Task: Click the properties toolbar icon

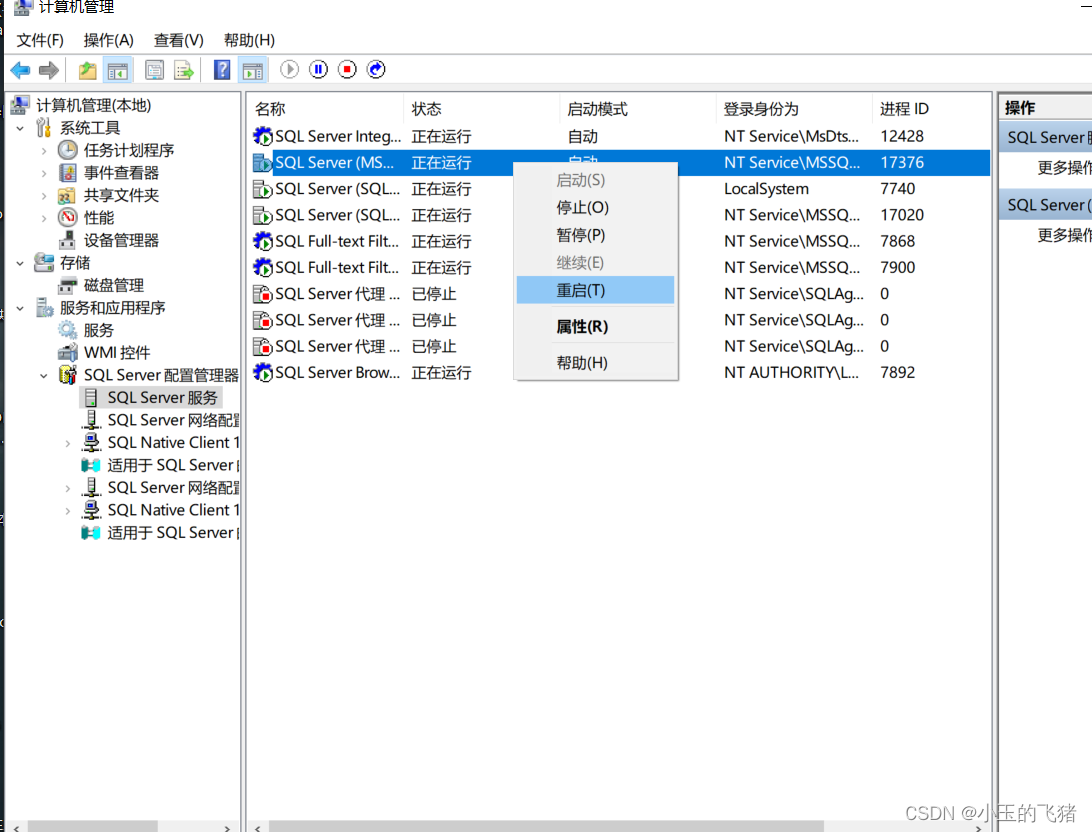Action: pos(153,69)
